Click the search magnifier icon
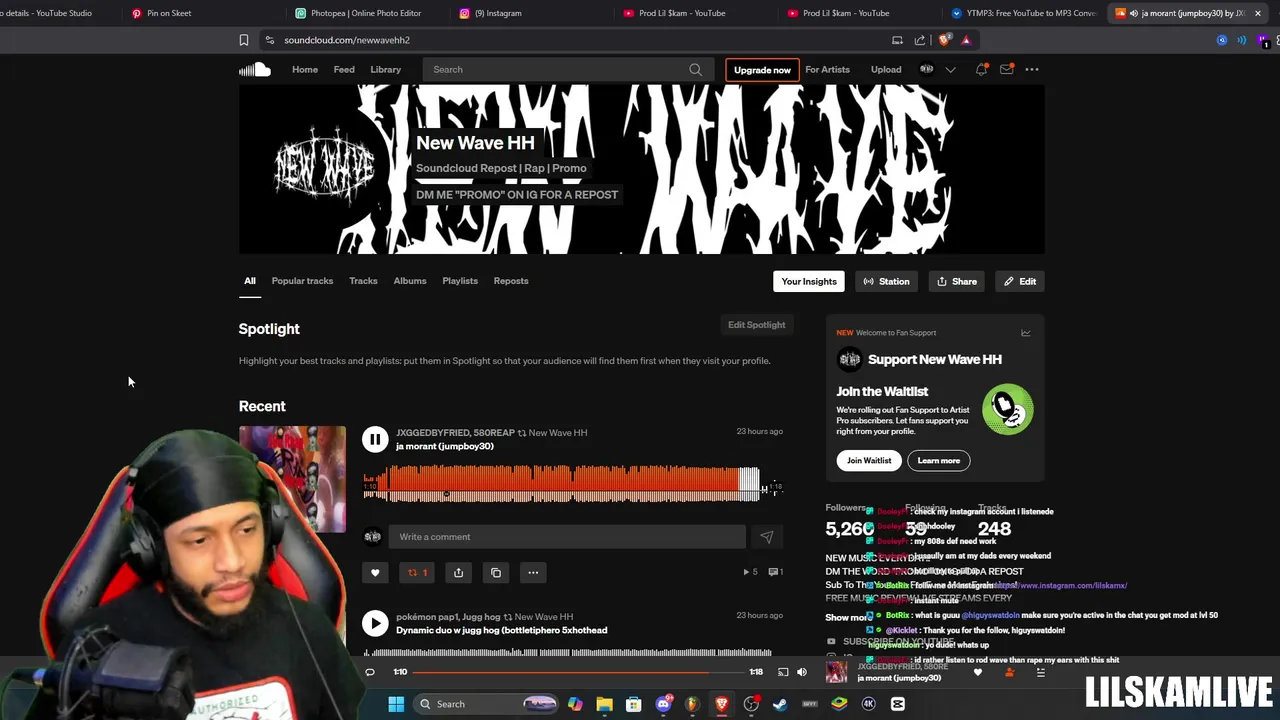The width and height of the screenshot is (1280, 720). tap(695, 69)
